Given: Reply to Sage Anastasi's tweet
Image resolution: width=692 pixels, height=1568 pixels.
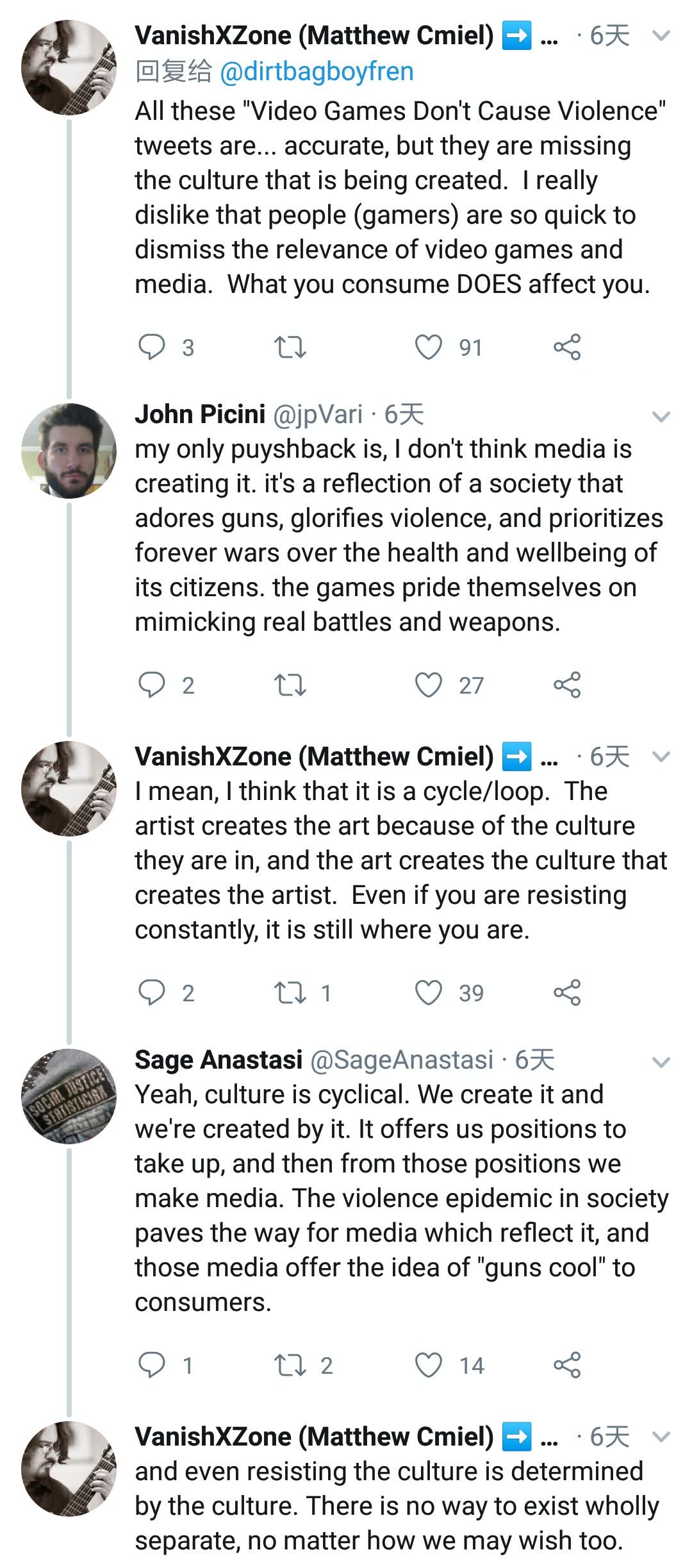Looking at the screenshot, I should pos(152,1365).
